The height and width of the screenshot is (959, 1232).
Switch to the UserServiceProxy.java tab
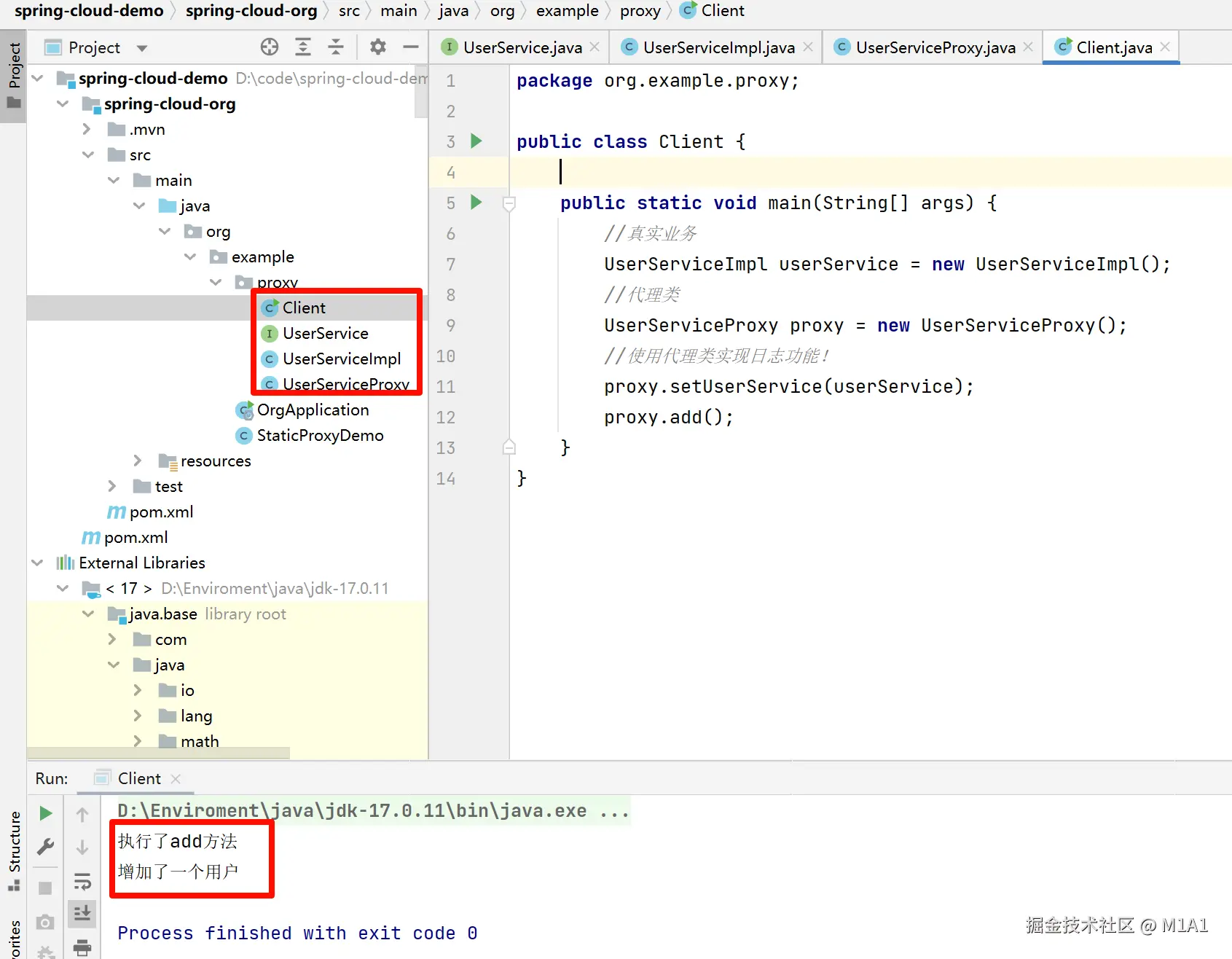tap(933, 47)
